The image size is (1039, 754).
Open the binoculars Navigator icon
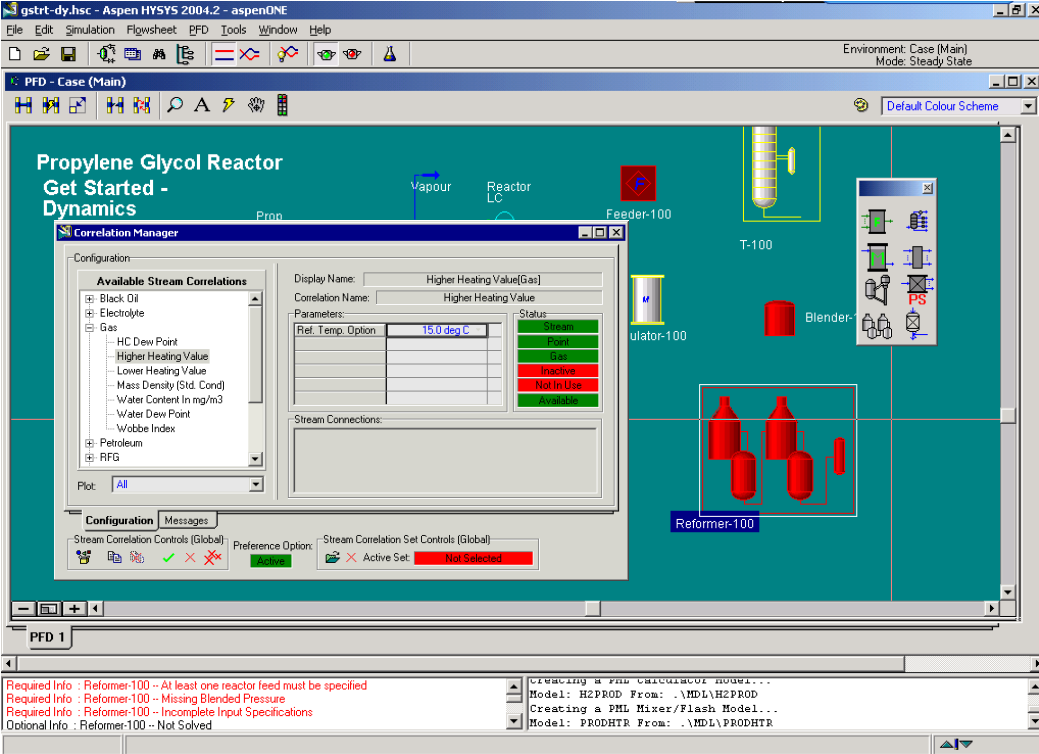[159, 54]
